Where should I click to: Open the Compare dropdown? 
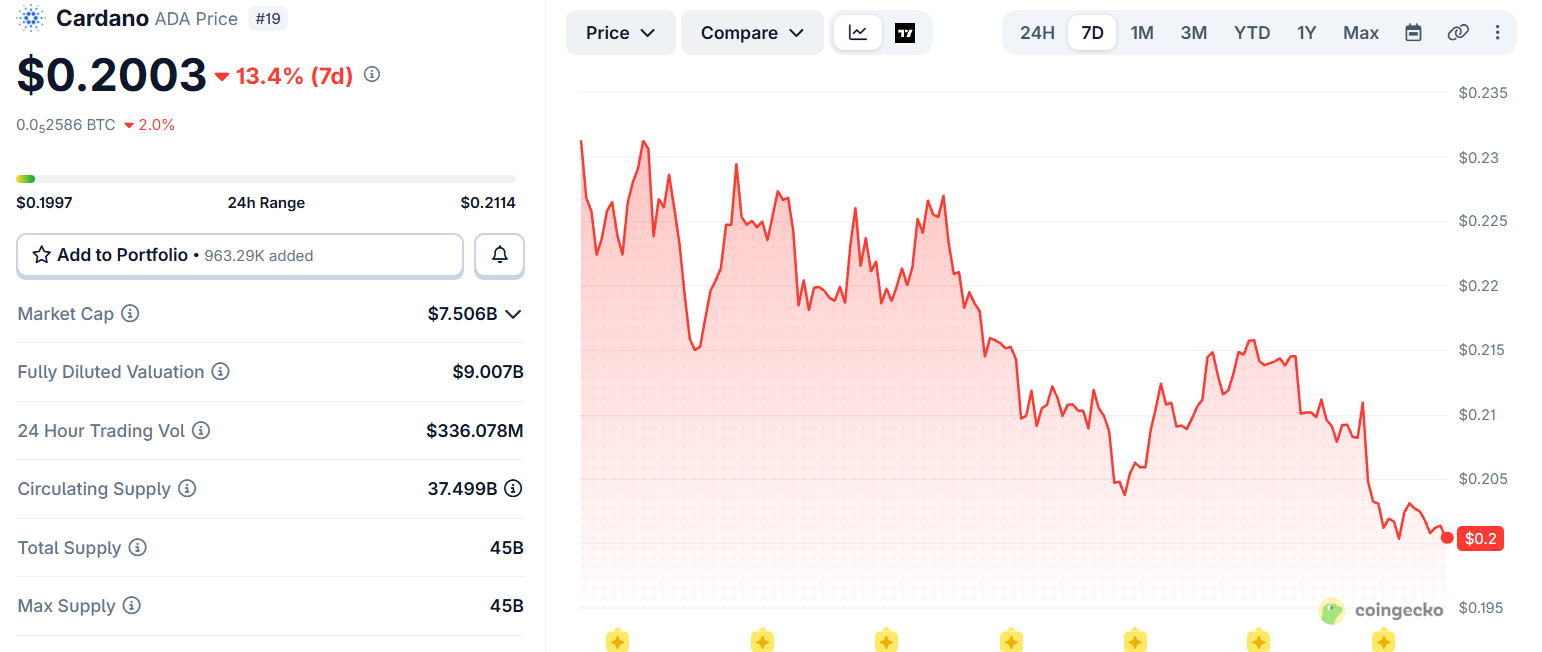tap(752, 33)
